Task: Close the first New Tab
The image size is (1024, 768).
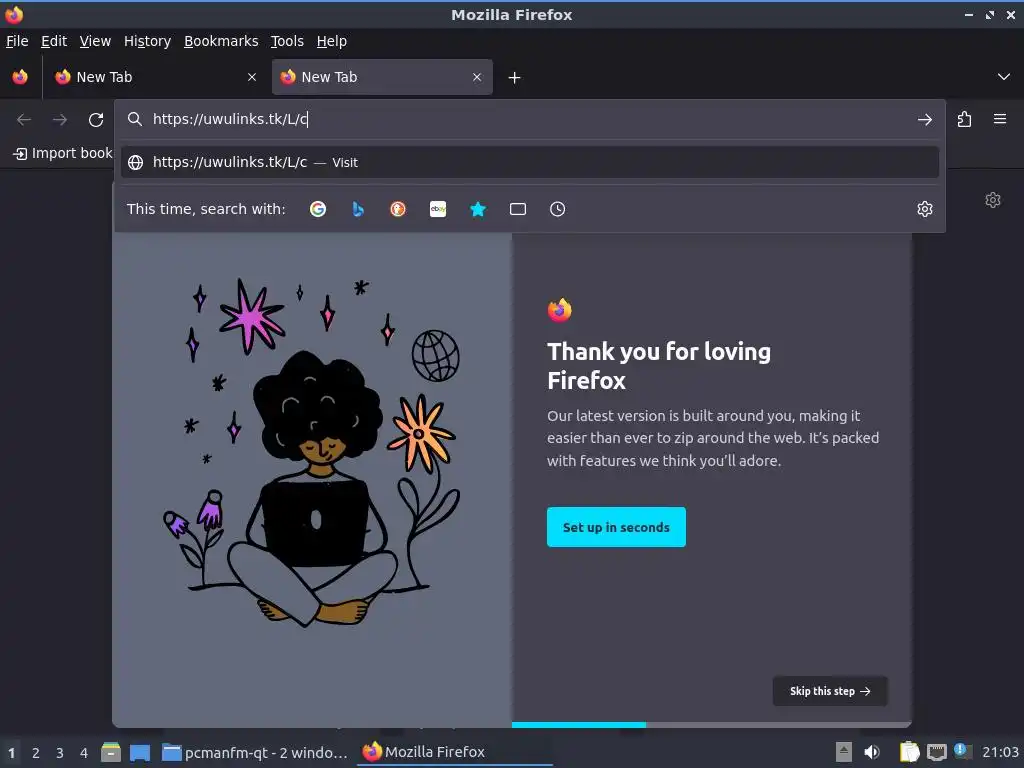Action: pyautogui.click(x=252, y=77)
